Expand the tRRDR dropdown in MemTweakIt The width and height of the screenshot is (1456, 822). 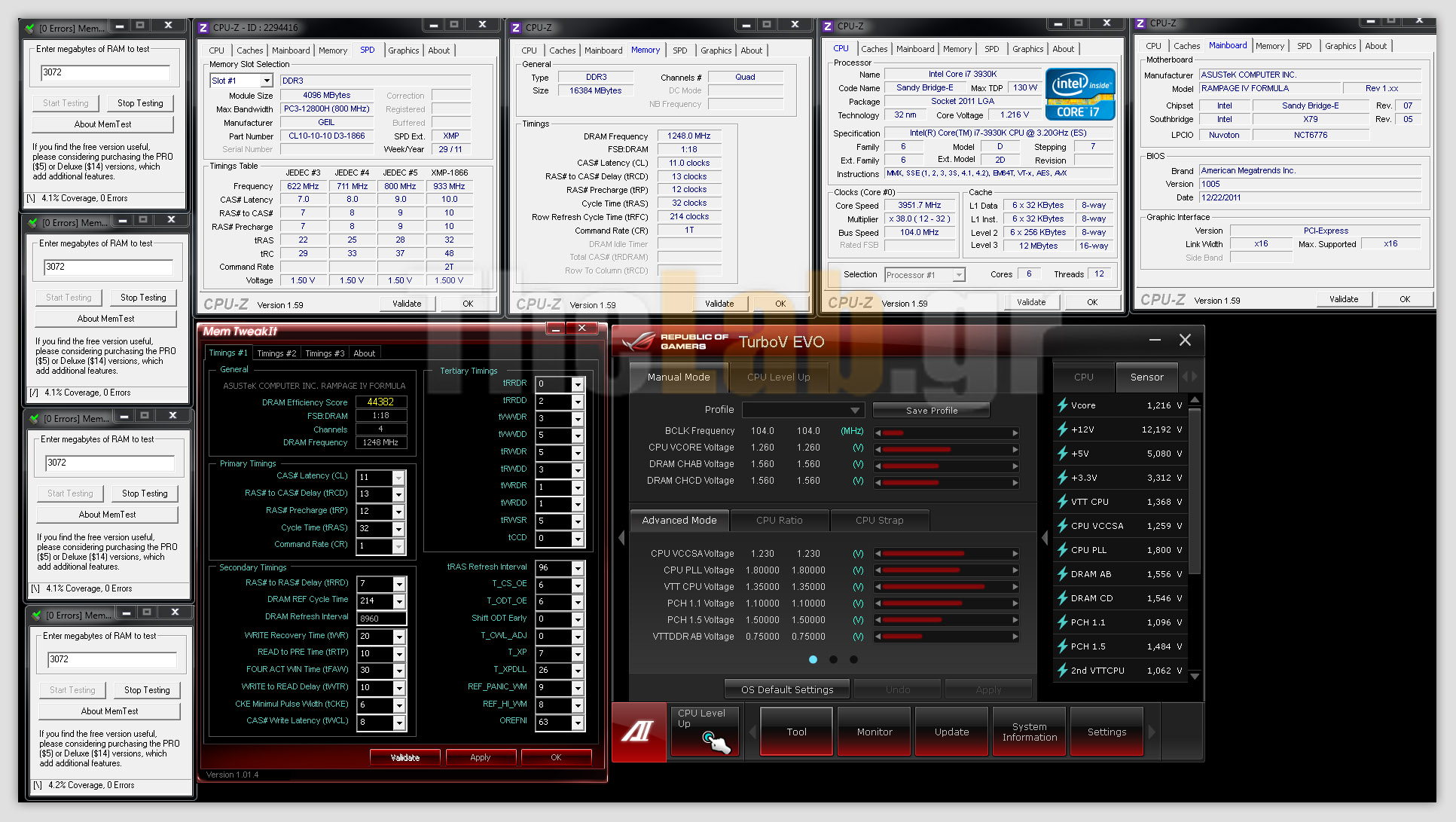click(x=578, y=384)
